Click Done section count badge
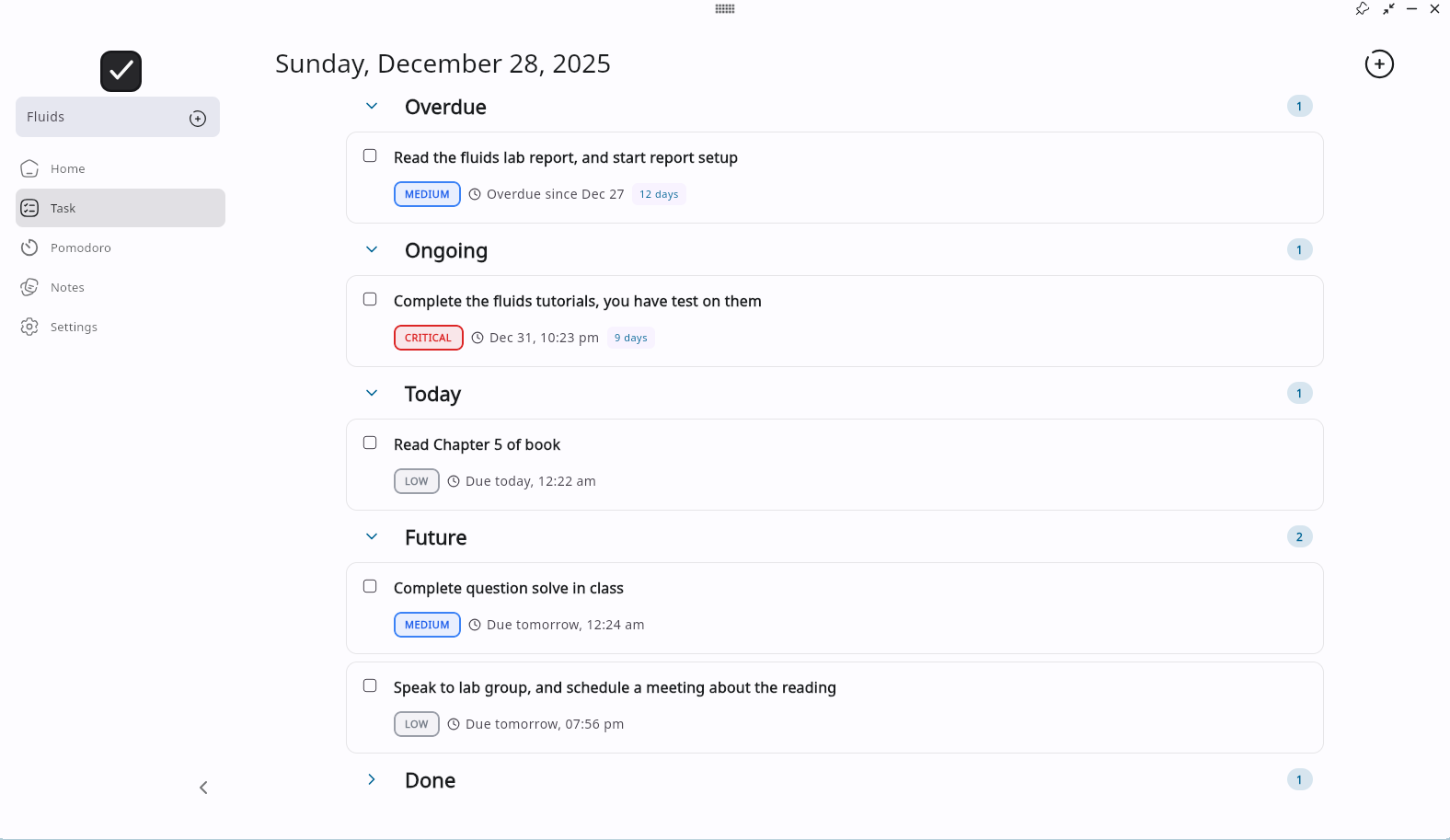Image resolution: width=1450 pixels, height=840 pixels. [x=1299, y=779]
